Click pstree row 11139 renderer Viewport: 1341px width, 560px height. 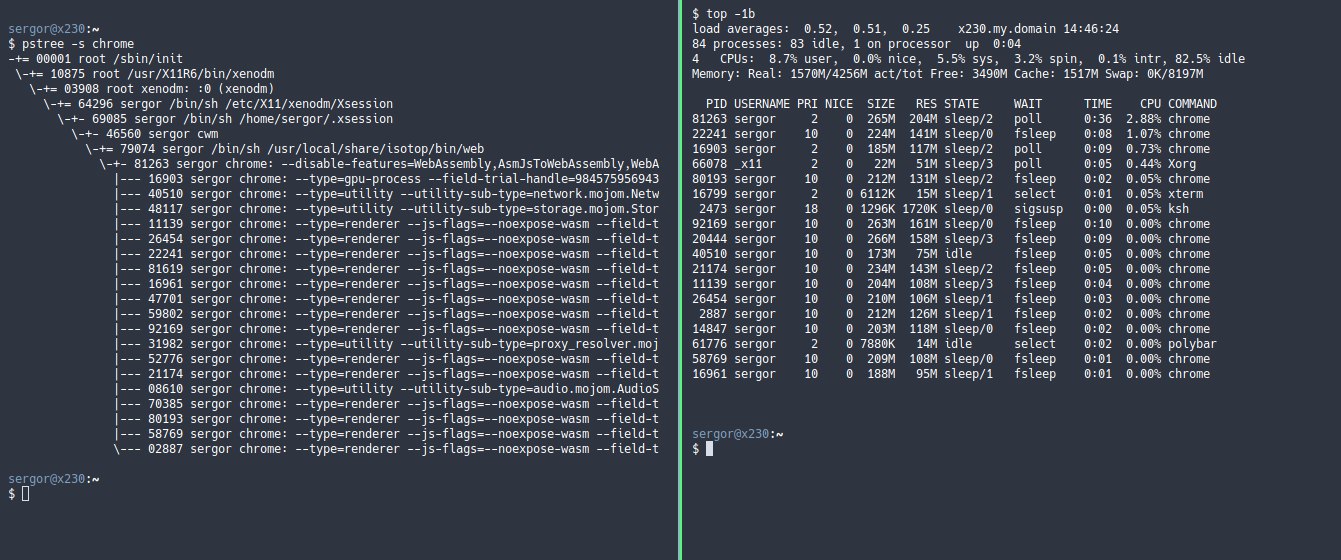pyautogui.click(x=385, y=224)
